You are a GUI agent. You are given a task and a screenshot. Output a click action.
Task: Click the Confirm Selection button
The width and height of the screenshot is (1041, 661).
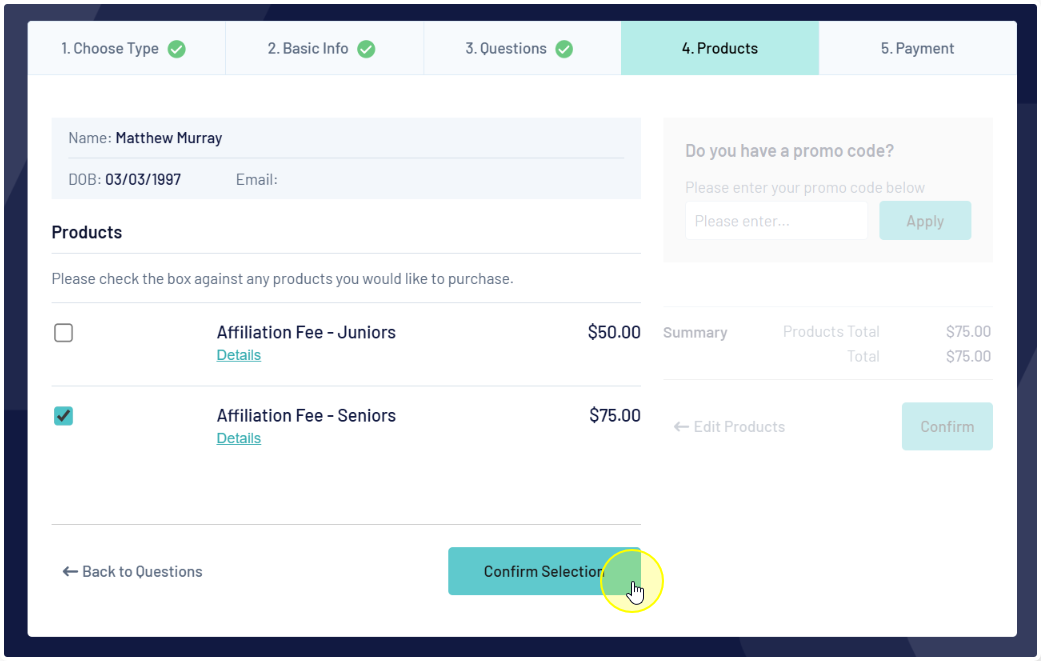[x=544, y=571]
